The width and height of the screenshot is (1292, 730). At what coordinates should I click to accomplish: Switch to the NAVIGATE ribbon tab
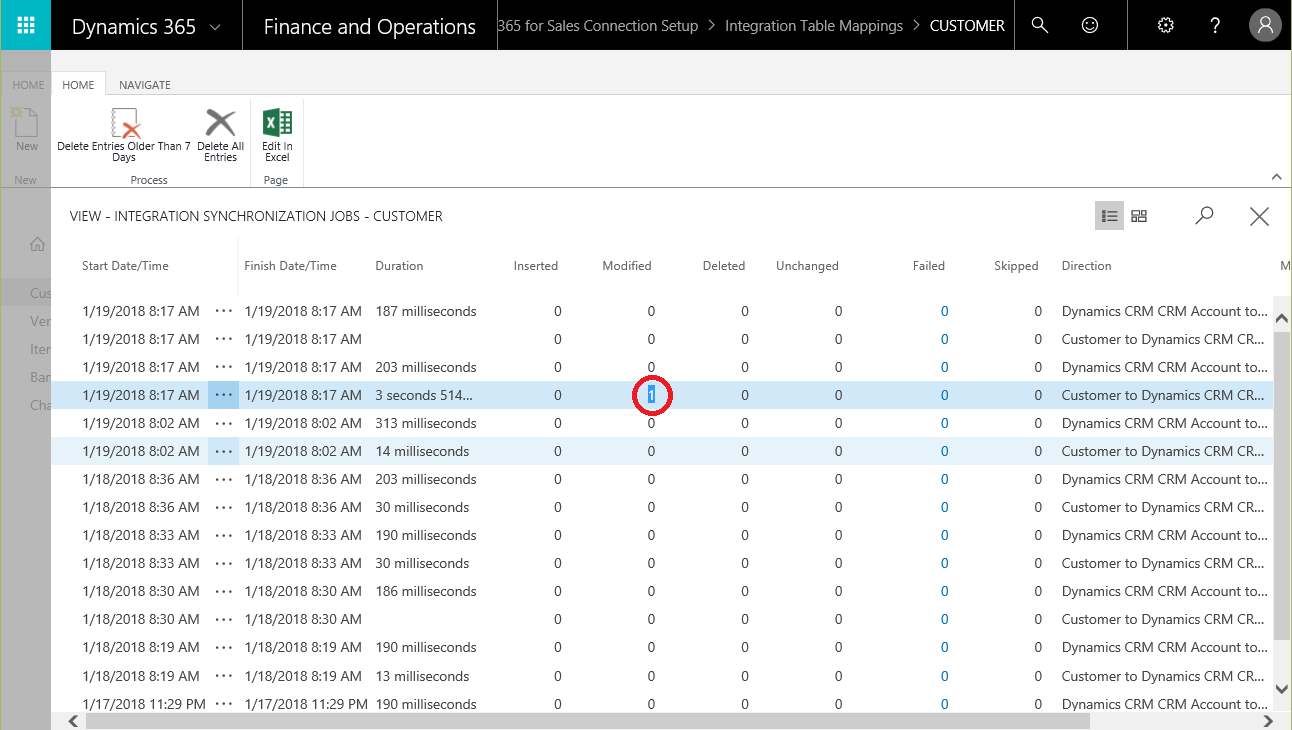point(145,85)
